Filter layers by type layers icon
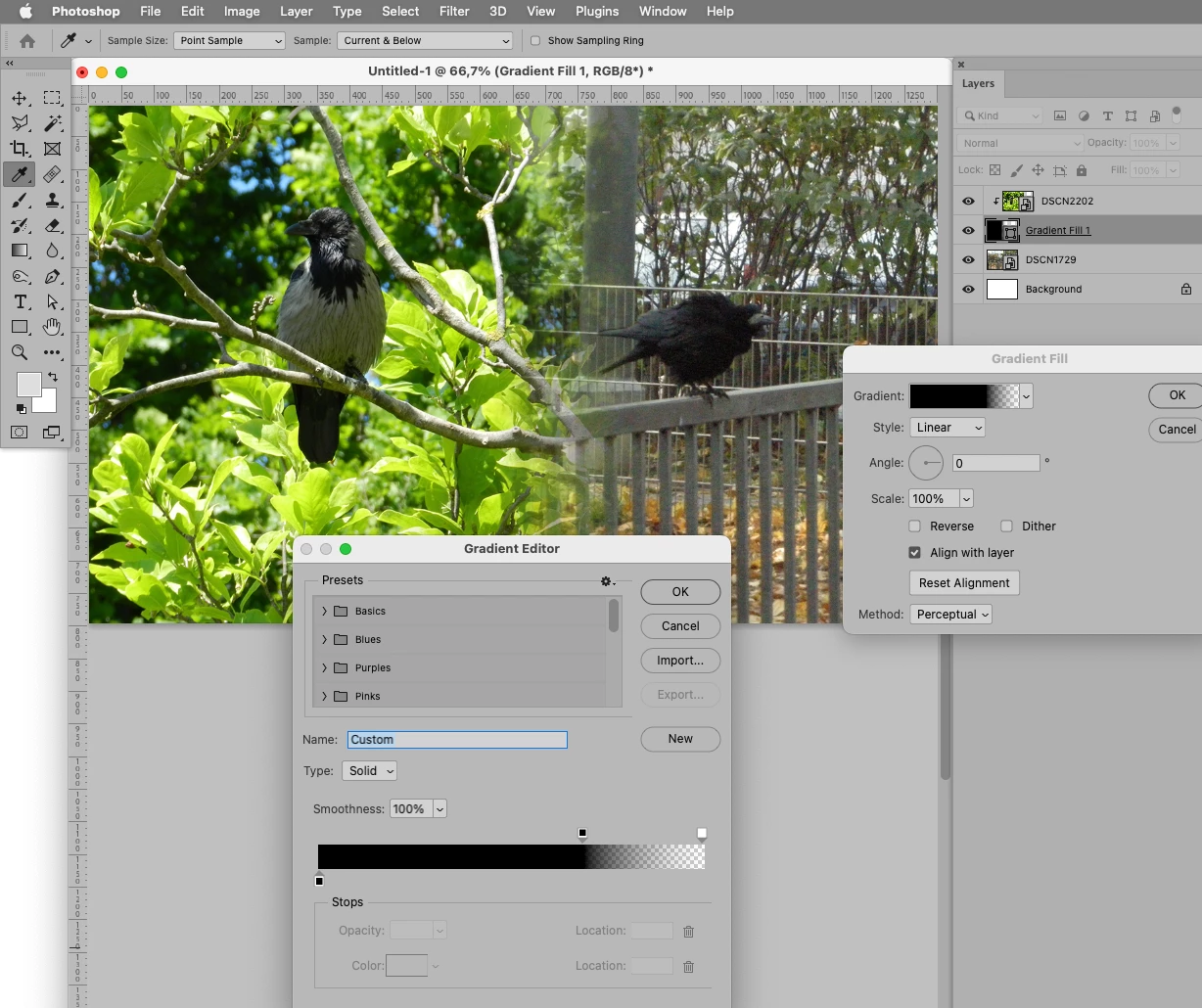 pos(1107,115)
